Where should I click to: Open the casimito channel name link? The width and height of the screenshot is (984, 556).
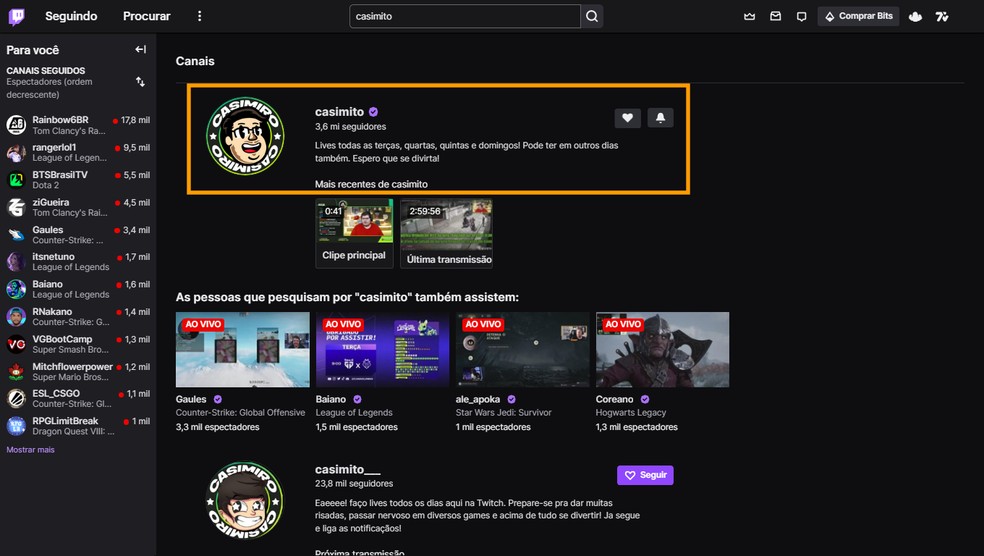339,112
